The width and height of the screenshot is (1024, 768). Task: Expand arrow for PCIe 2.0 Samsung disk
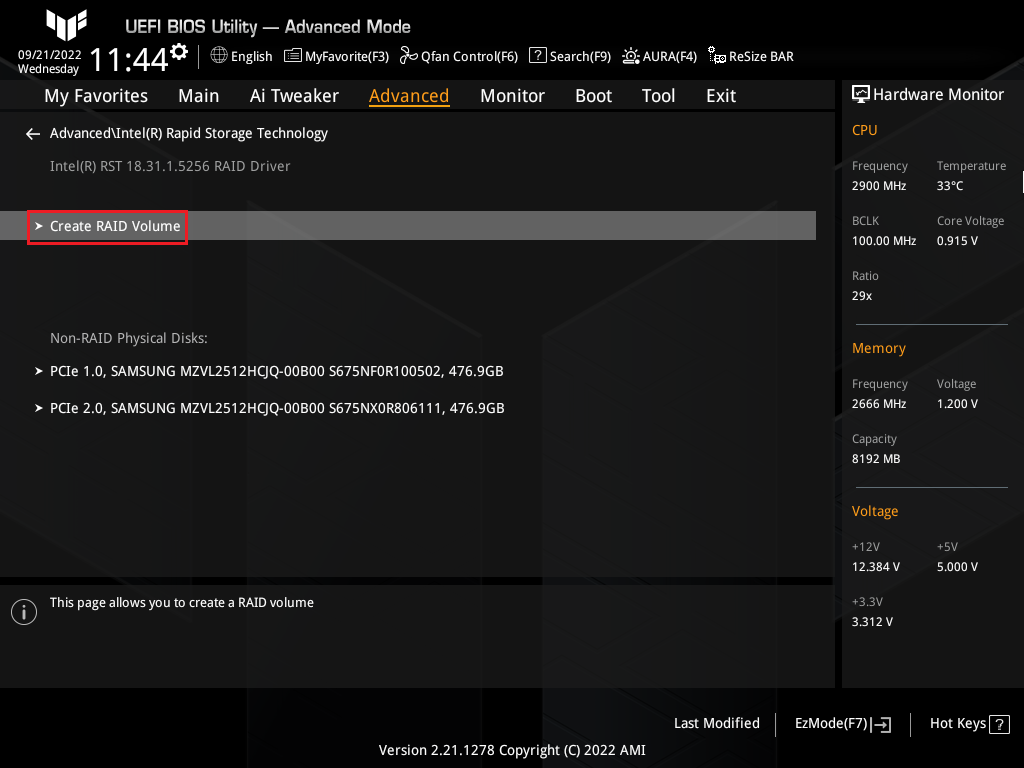pos(39,408)
